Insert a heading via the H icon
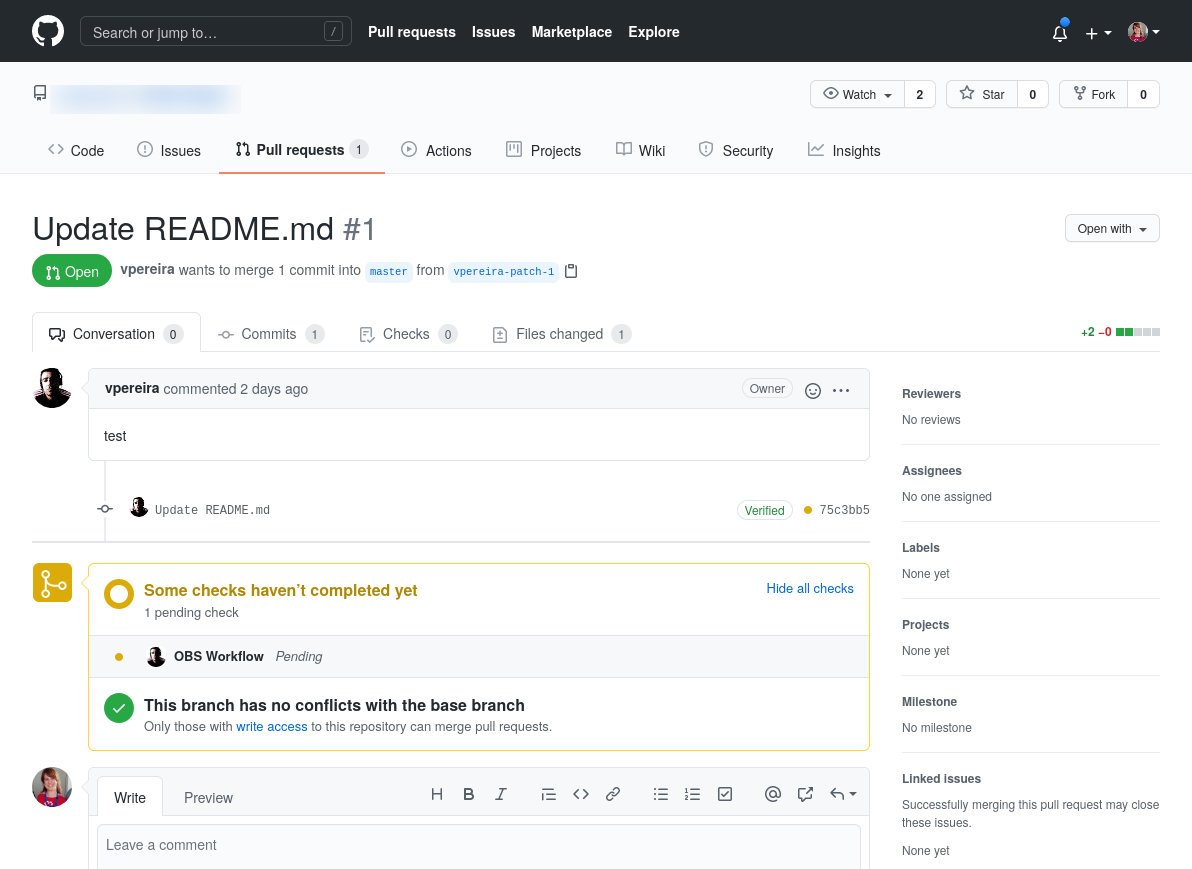 pyautogui.click(x=437, y=794)
